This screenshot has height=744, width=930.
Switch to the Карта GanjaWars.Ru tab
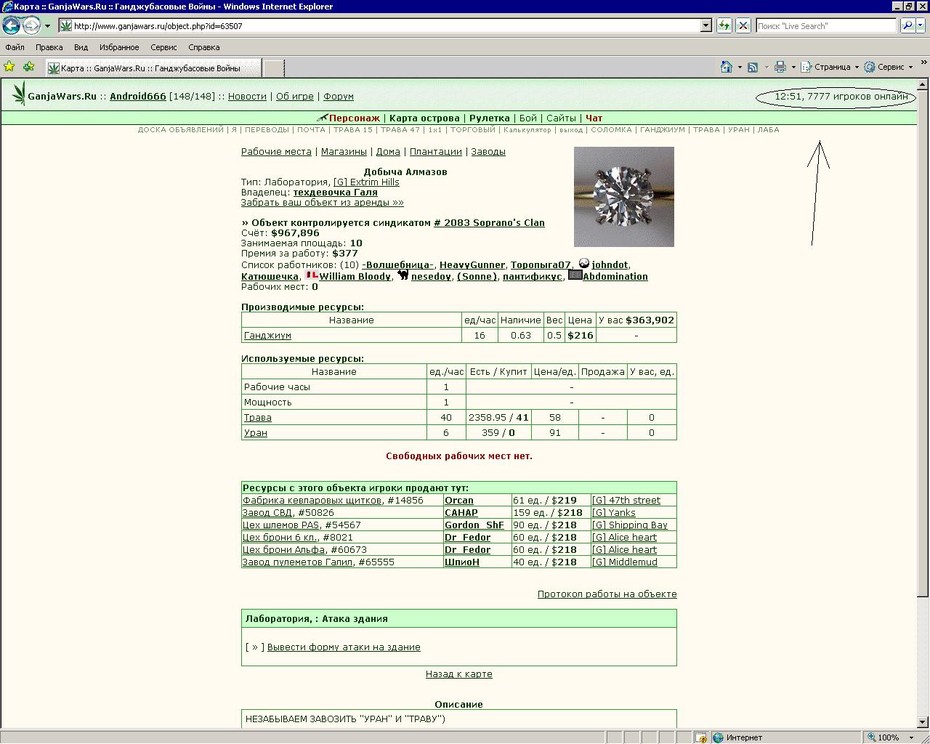click(153, 68)
